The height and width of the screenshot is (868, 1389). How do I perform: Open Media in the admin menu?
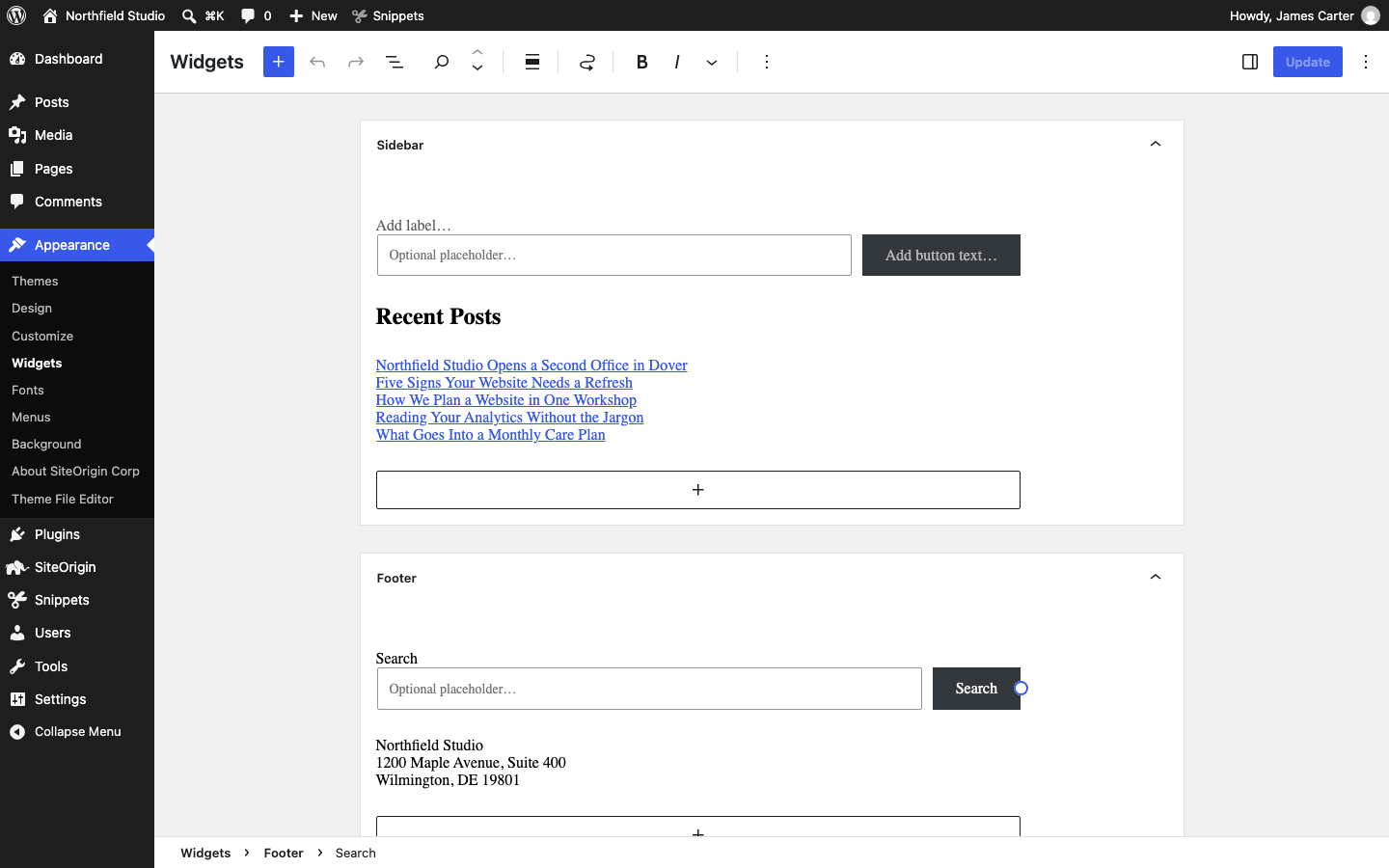(x=77, y=135)
